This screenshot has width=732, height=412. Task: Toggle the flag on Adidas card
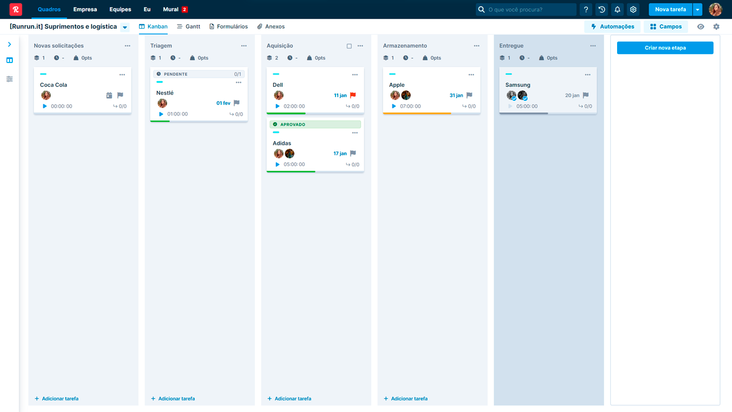(352, 153)
